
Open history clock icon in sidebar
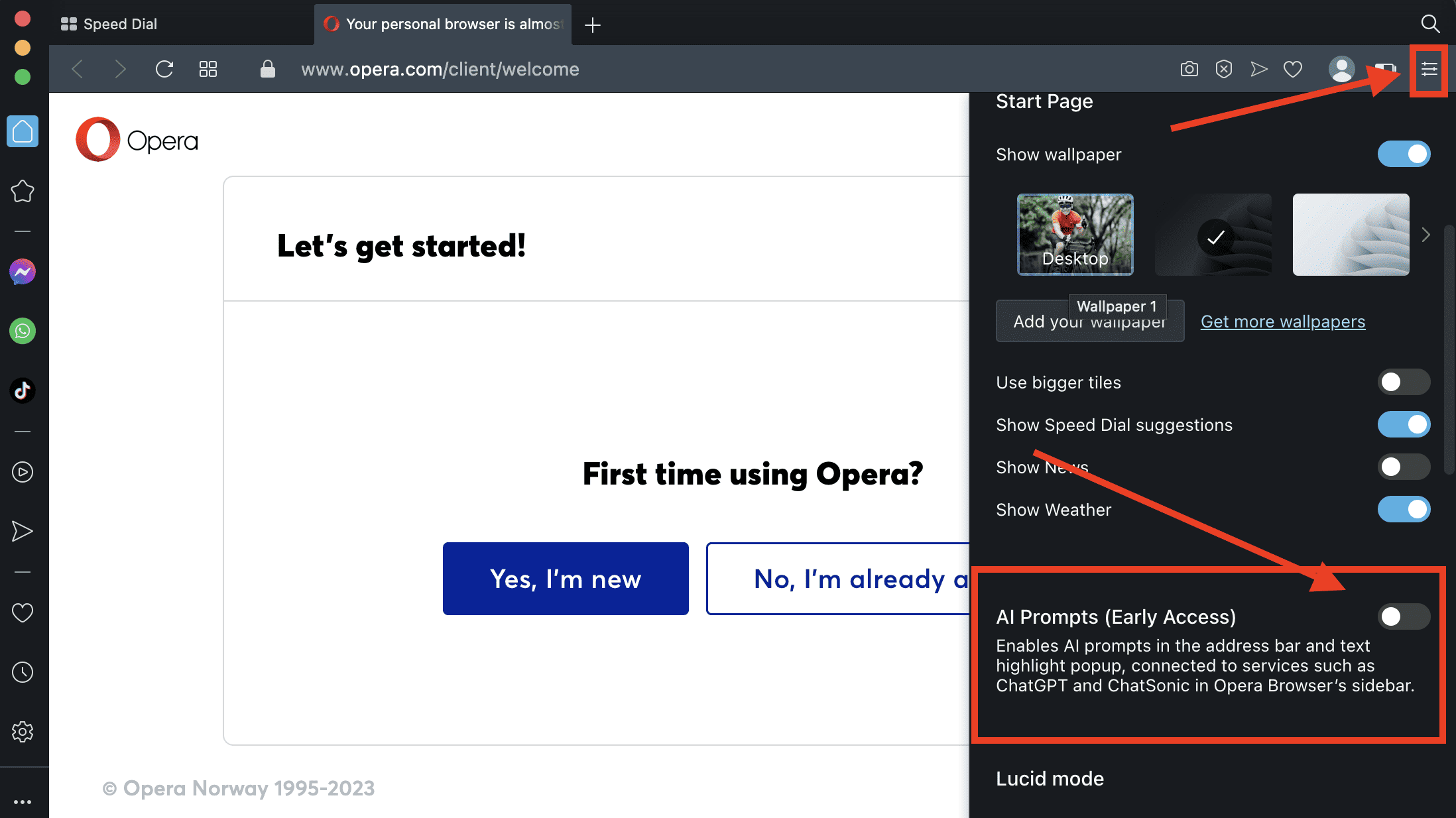23,672
